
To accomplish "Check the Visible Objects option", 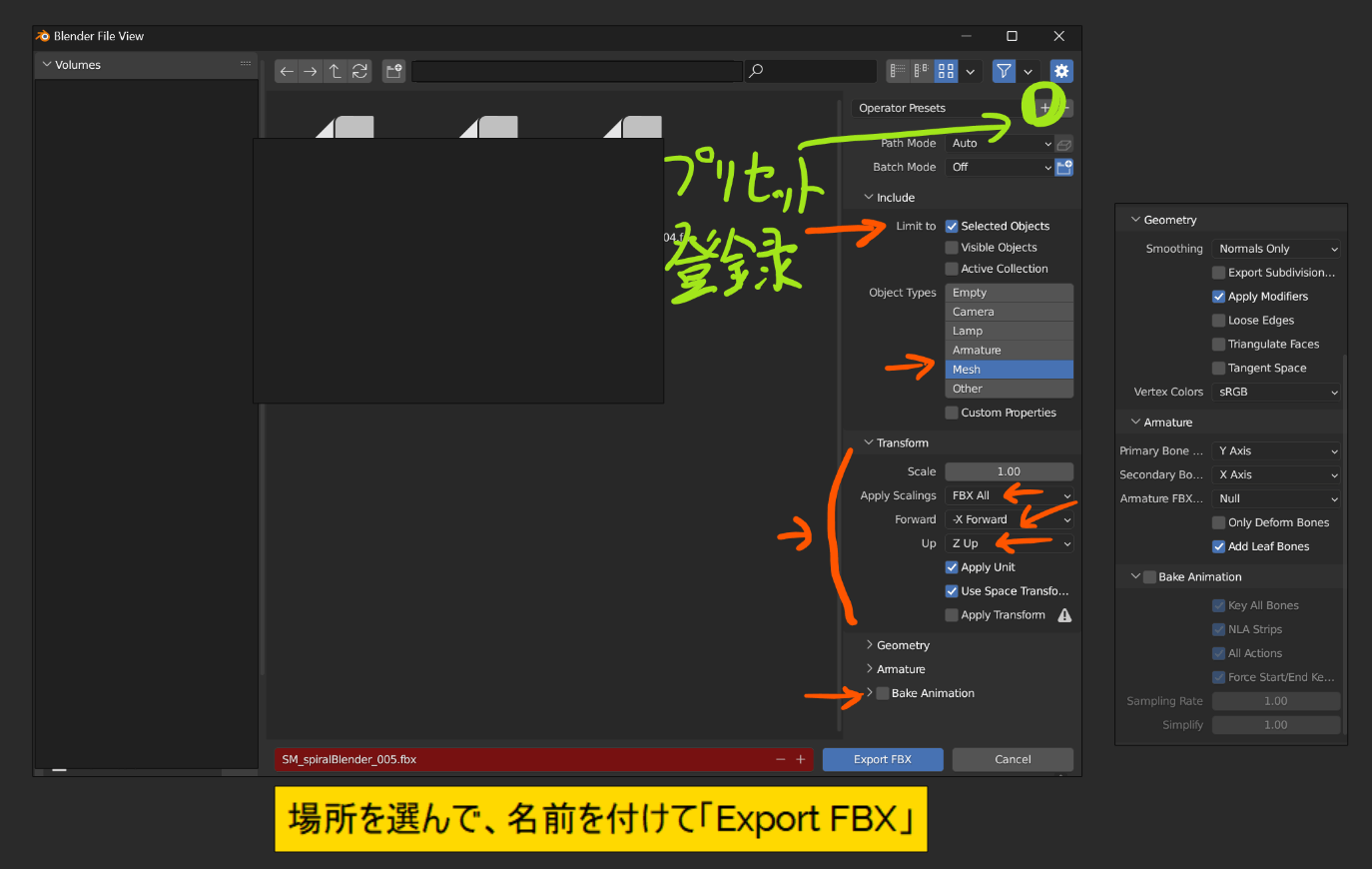I will tap(952, 248).
